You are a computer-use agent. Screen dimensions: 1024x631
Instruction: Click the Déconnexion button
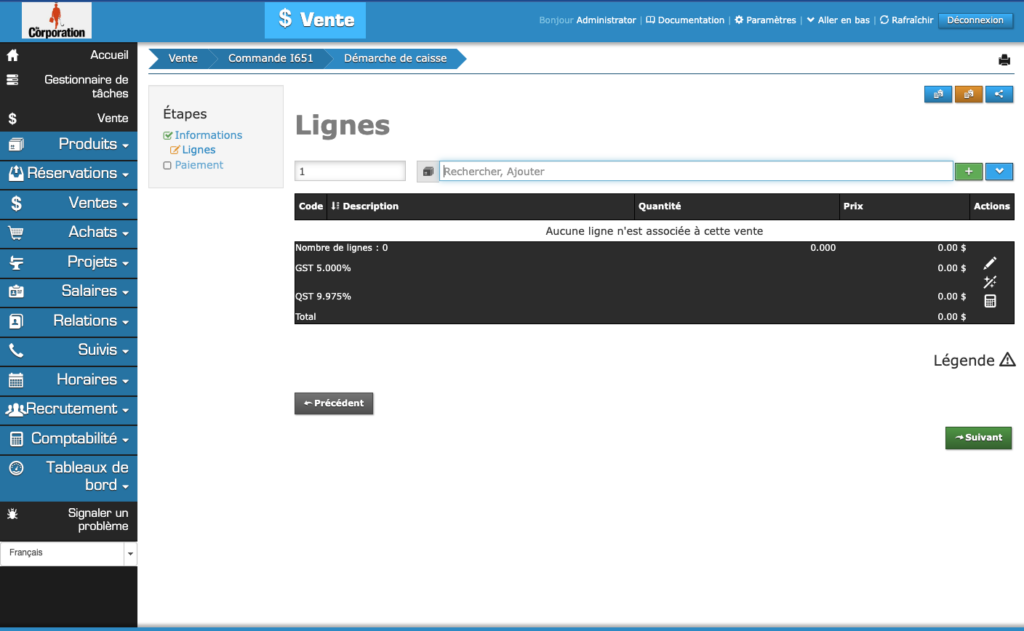click(975, 19)
